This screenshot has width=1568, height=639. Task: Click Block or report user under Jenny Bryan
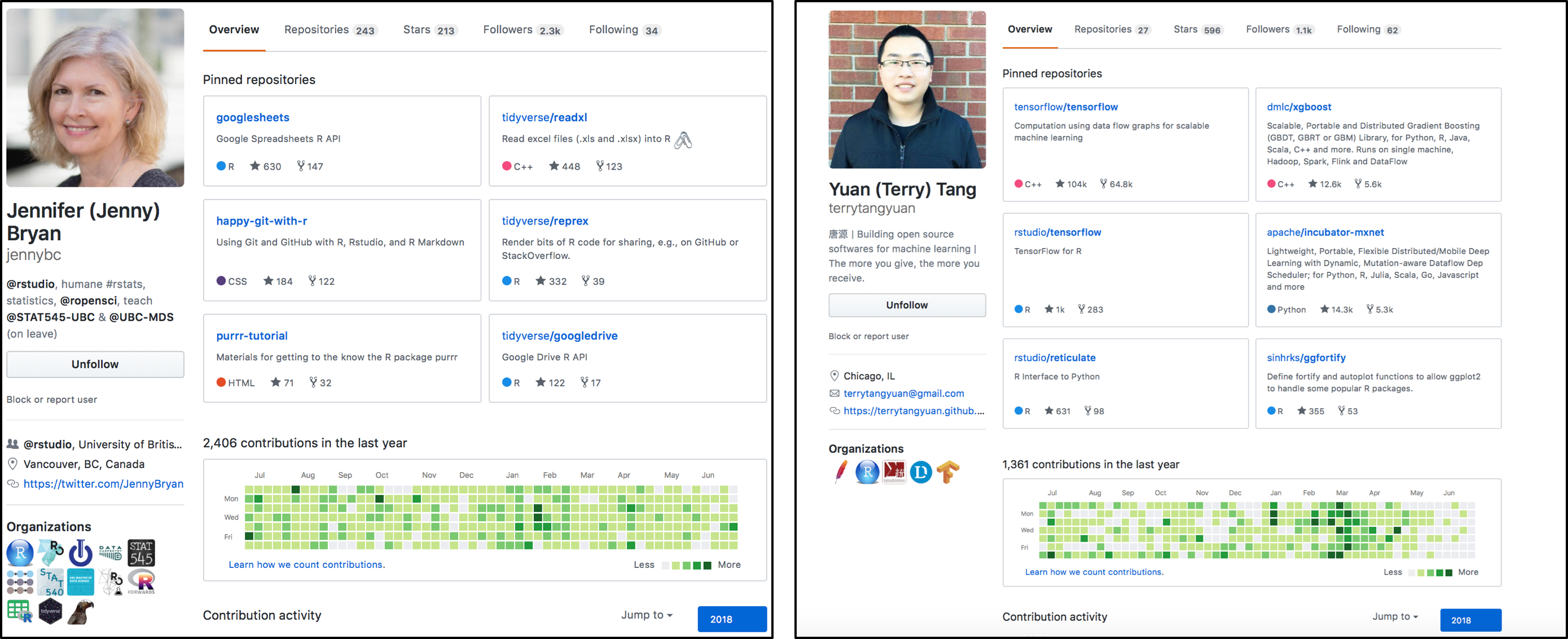click(52, 399)
